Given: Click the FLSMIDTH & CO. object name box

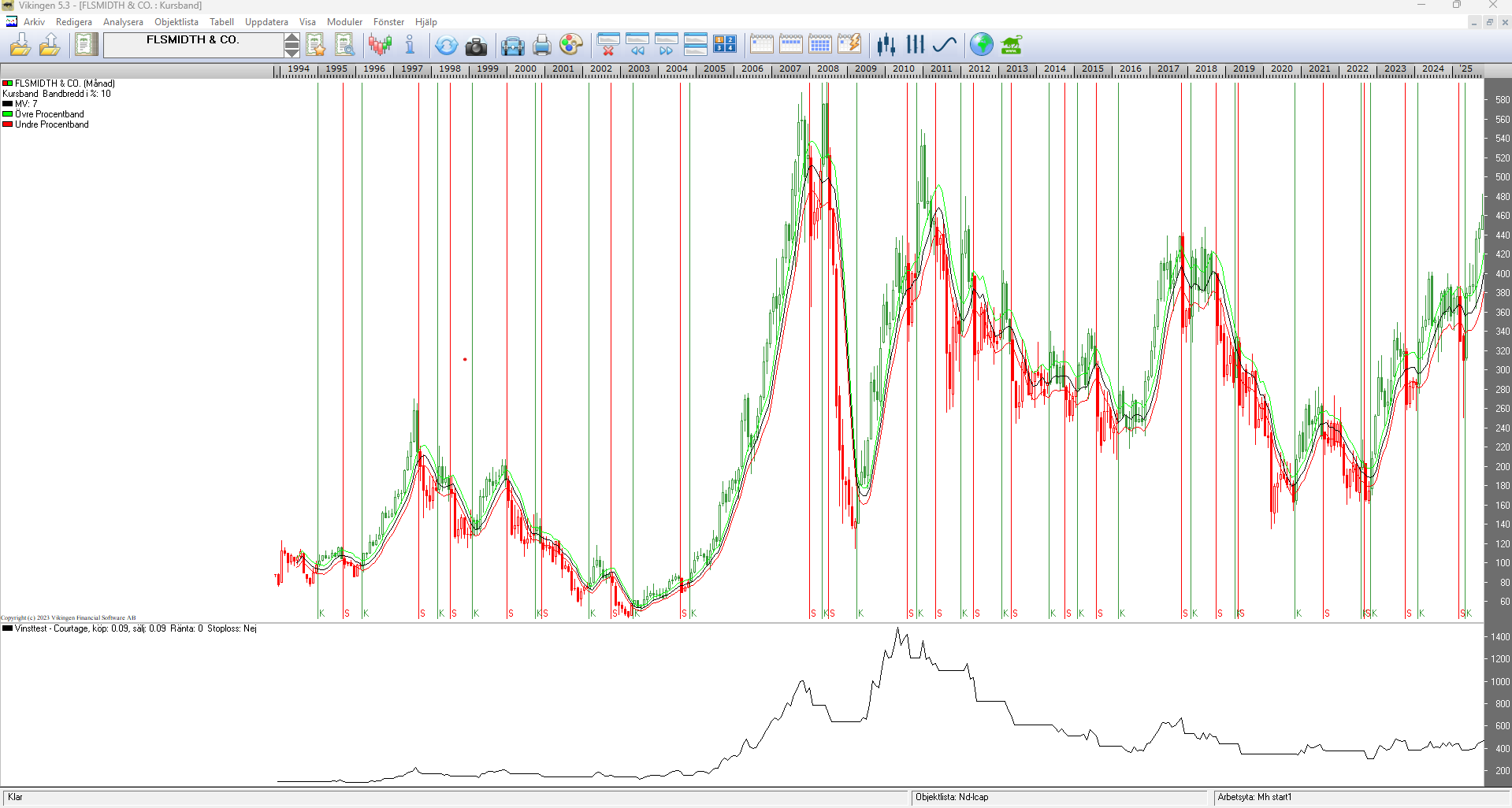Looking at the screenshot, I should coord(193,45).
